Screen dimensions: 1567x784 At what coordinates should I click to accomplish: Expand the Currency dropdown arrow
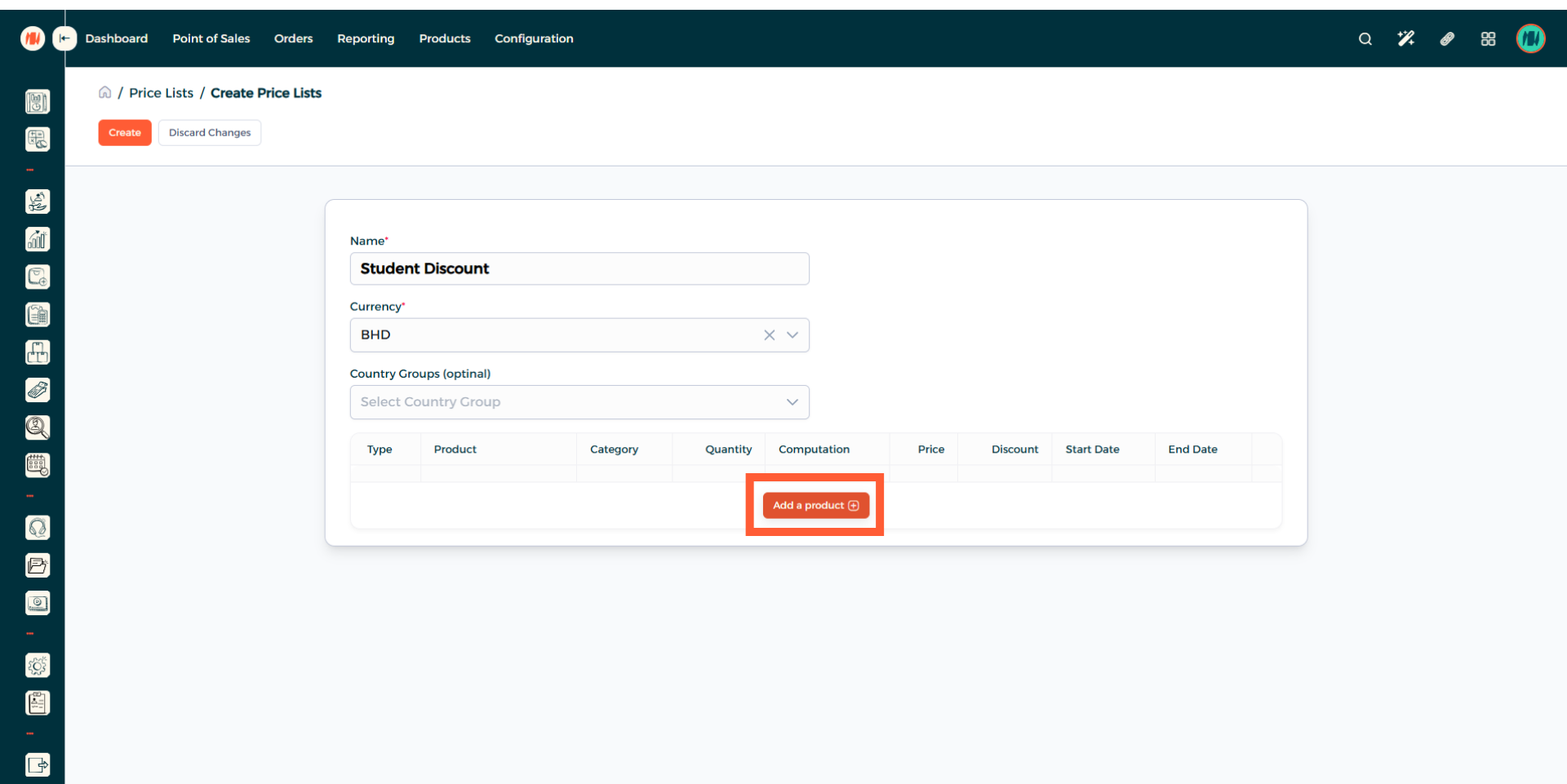792,335
